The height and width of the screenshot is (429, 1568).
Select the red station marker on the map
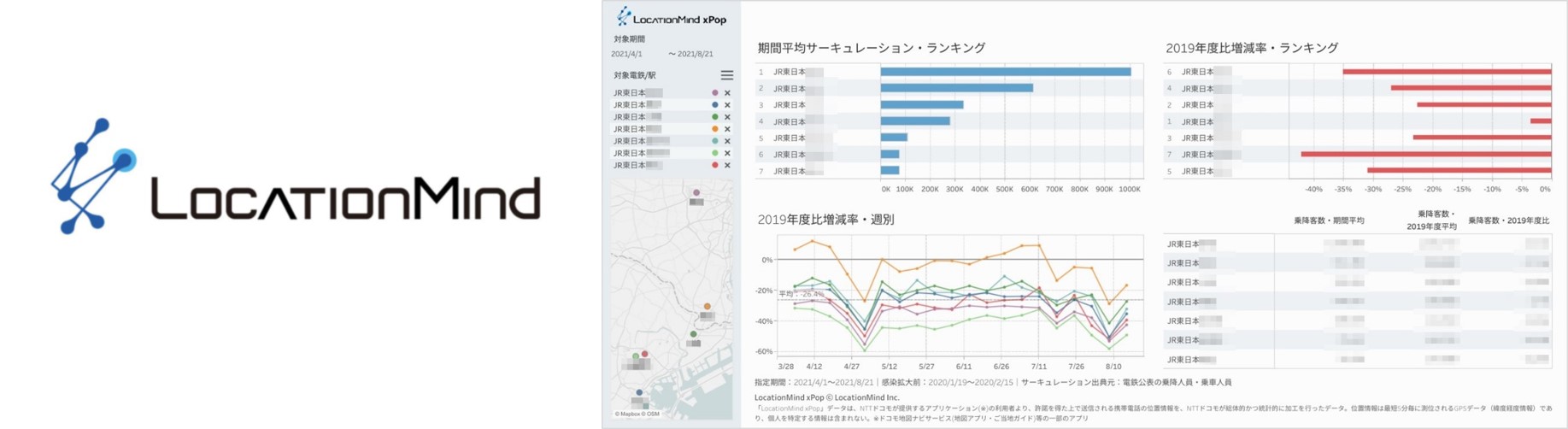pyautogui.click(x=645, y=354)
